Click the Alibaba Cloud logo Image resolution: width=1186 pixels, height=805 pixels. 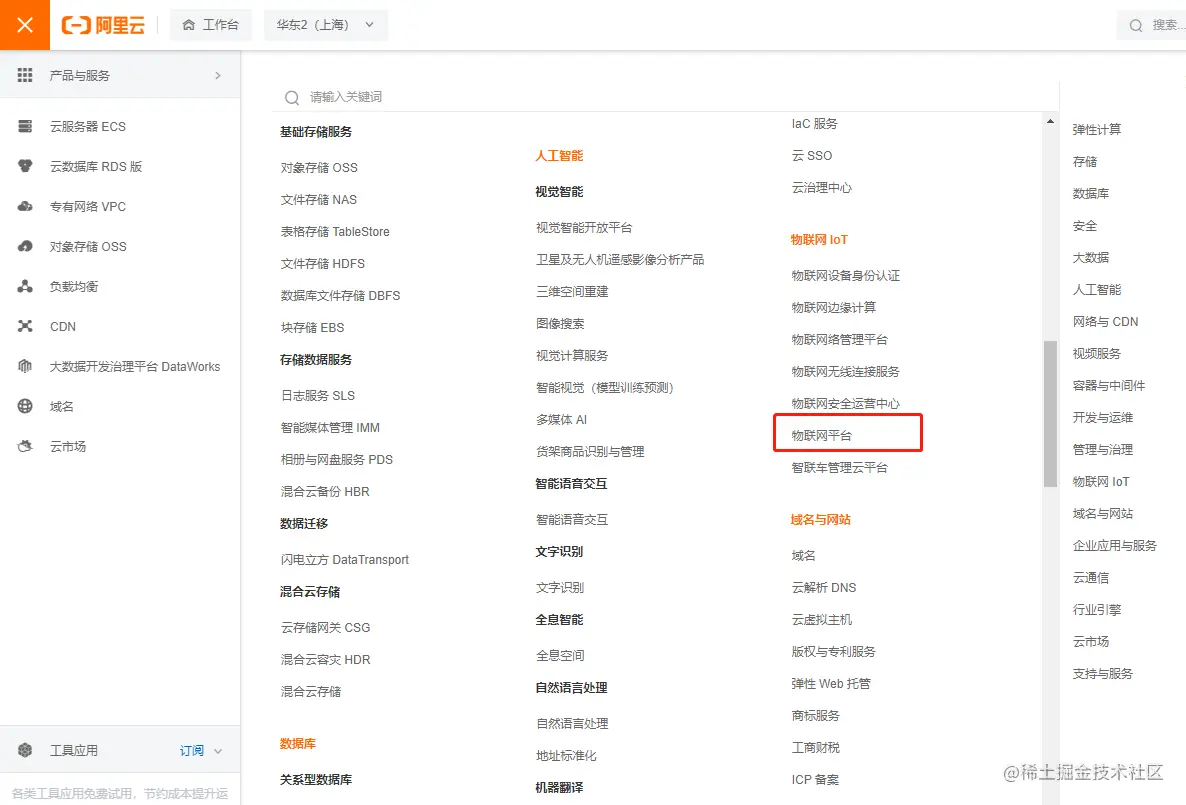(103, 25)
